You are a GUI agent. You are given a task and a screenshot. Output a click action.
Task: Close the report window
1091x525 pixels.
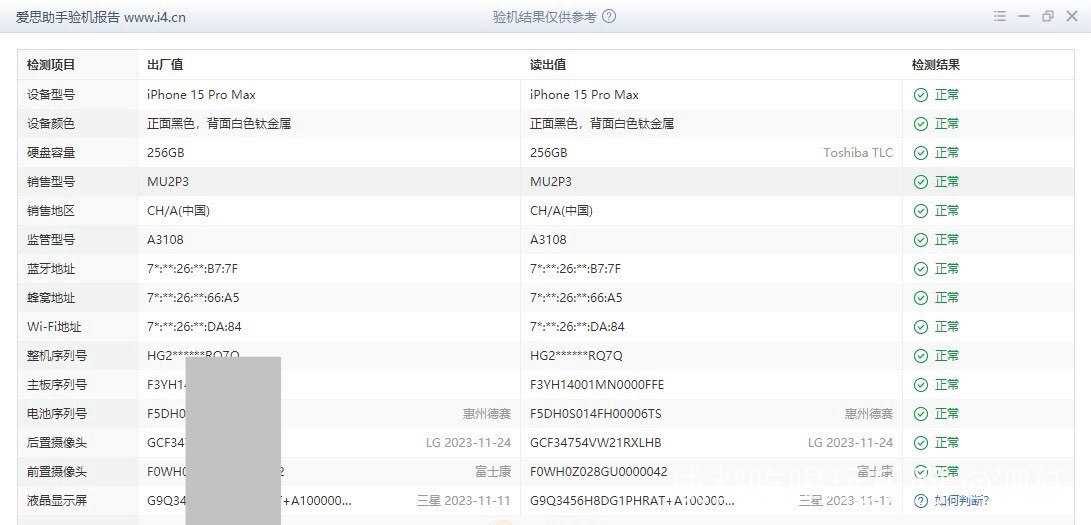point(1072,17)
